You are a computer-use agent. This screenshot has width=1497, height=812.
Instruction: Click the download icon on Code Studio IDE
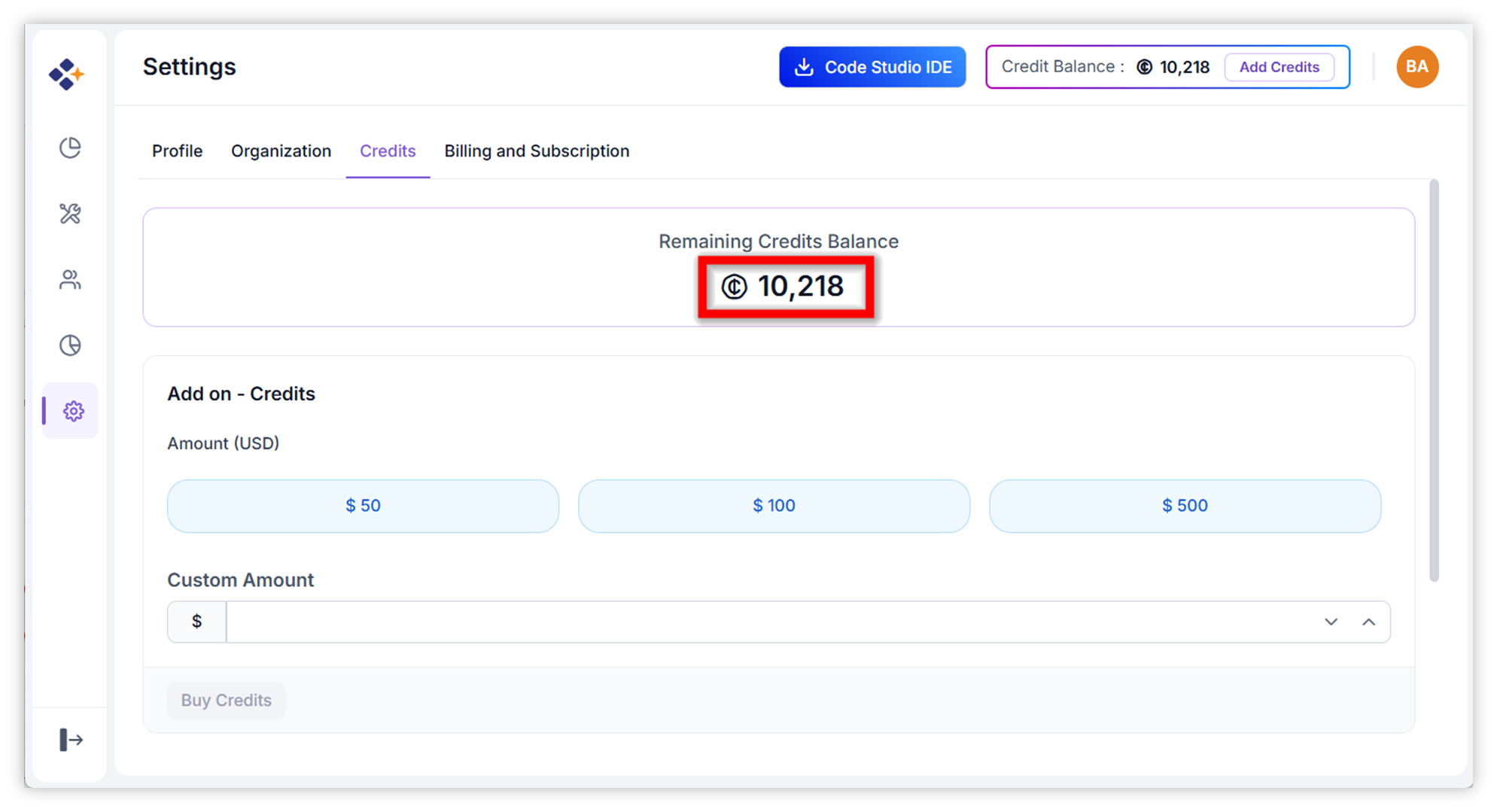(804, 67)
